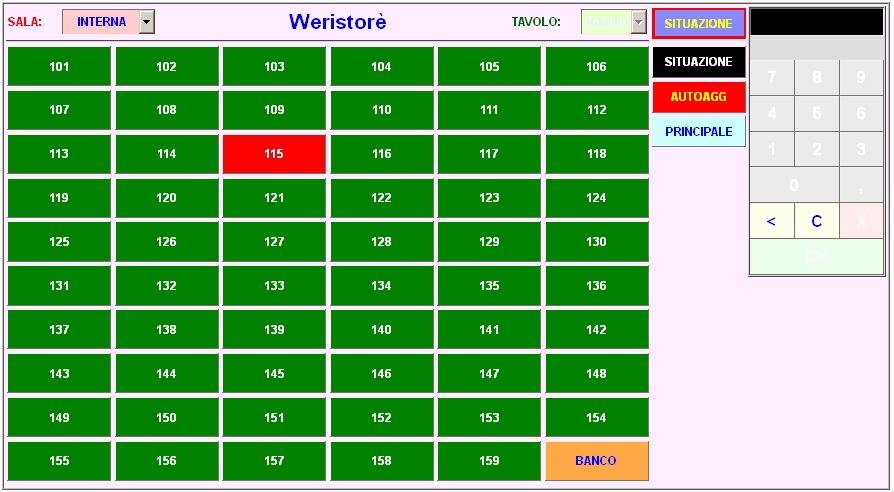This screenshot has width=894, height=492.
Task: Choose table 118
Action: 596,154
